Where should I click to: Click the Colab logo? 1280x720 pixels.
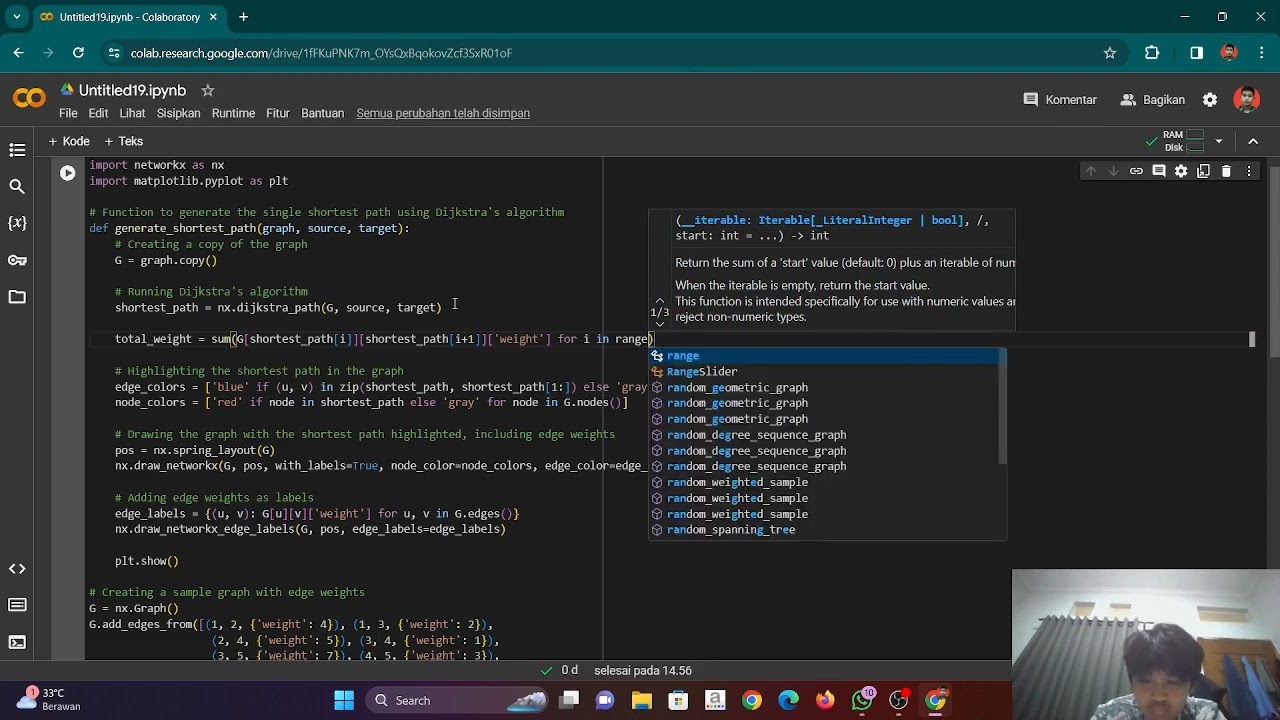(29, 99)
